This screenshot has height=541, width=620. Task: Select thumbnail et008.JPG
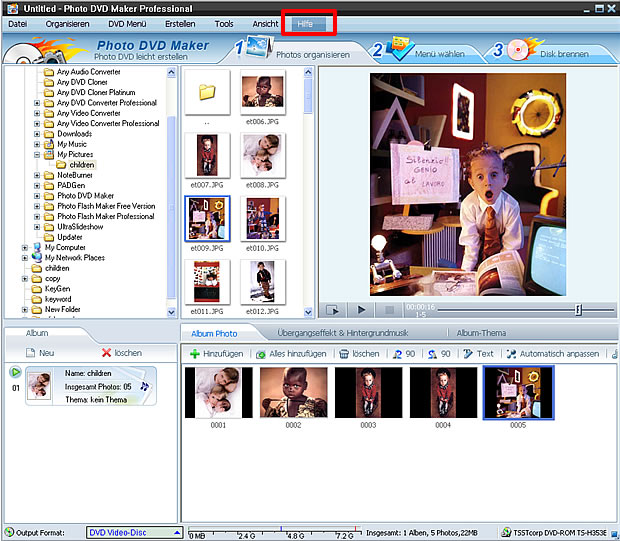263,156
